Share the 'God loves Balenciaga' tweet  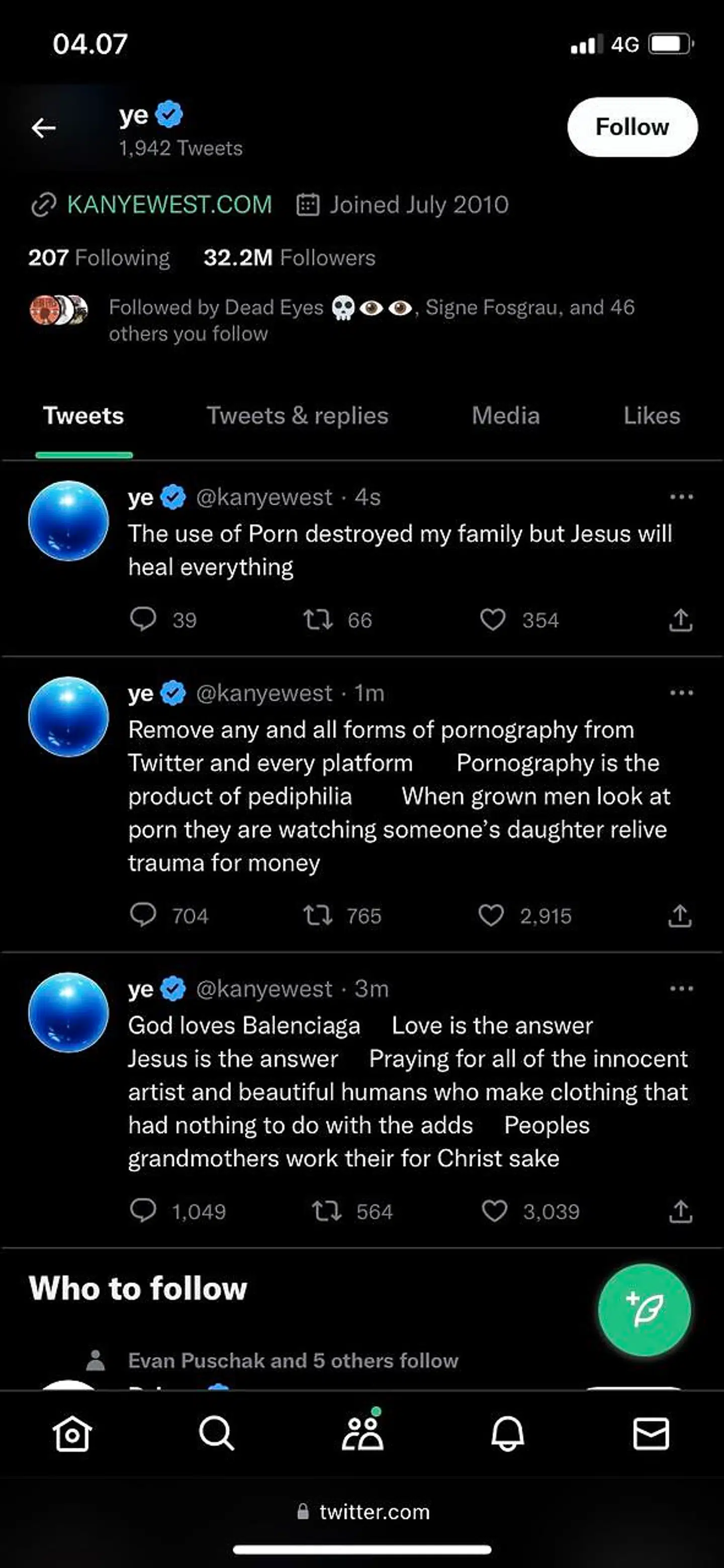(681, 1211)
